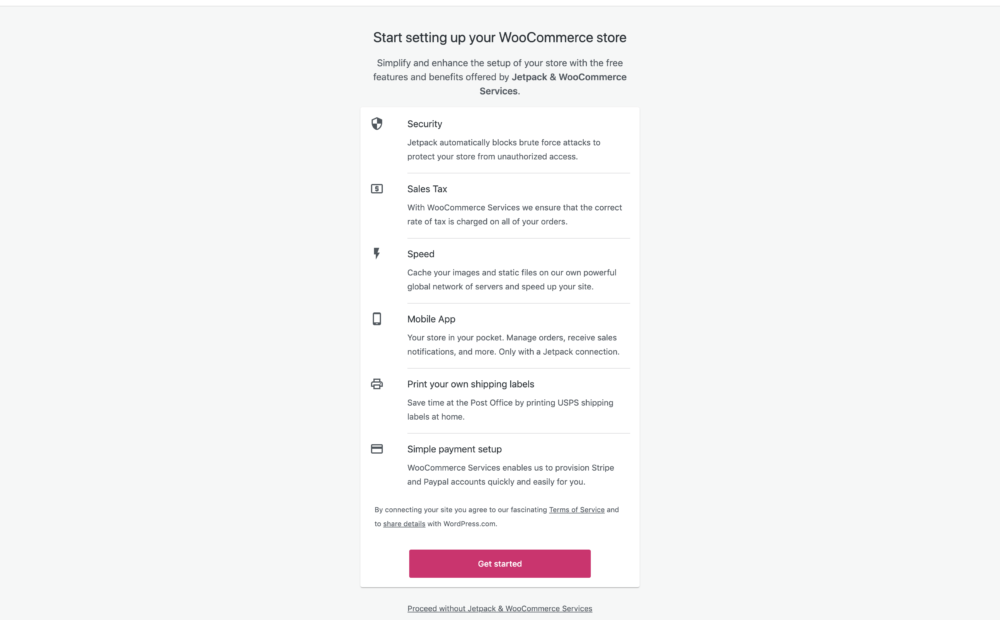Click the Sales Tax dollar icon
The height and width of the screenshot is (620, 1000).
[x=377, y=189]
